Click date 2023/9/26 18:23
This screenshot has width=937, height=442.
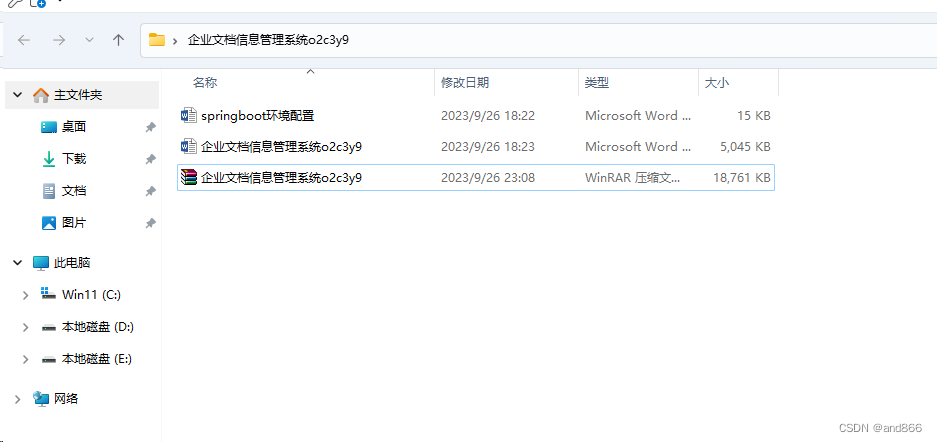(x=488, y=146)
